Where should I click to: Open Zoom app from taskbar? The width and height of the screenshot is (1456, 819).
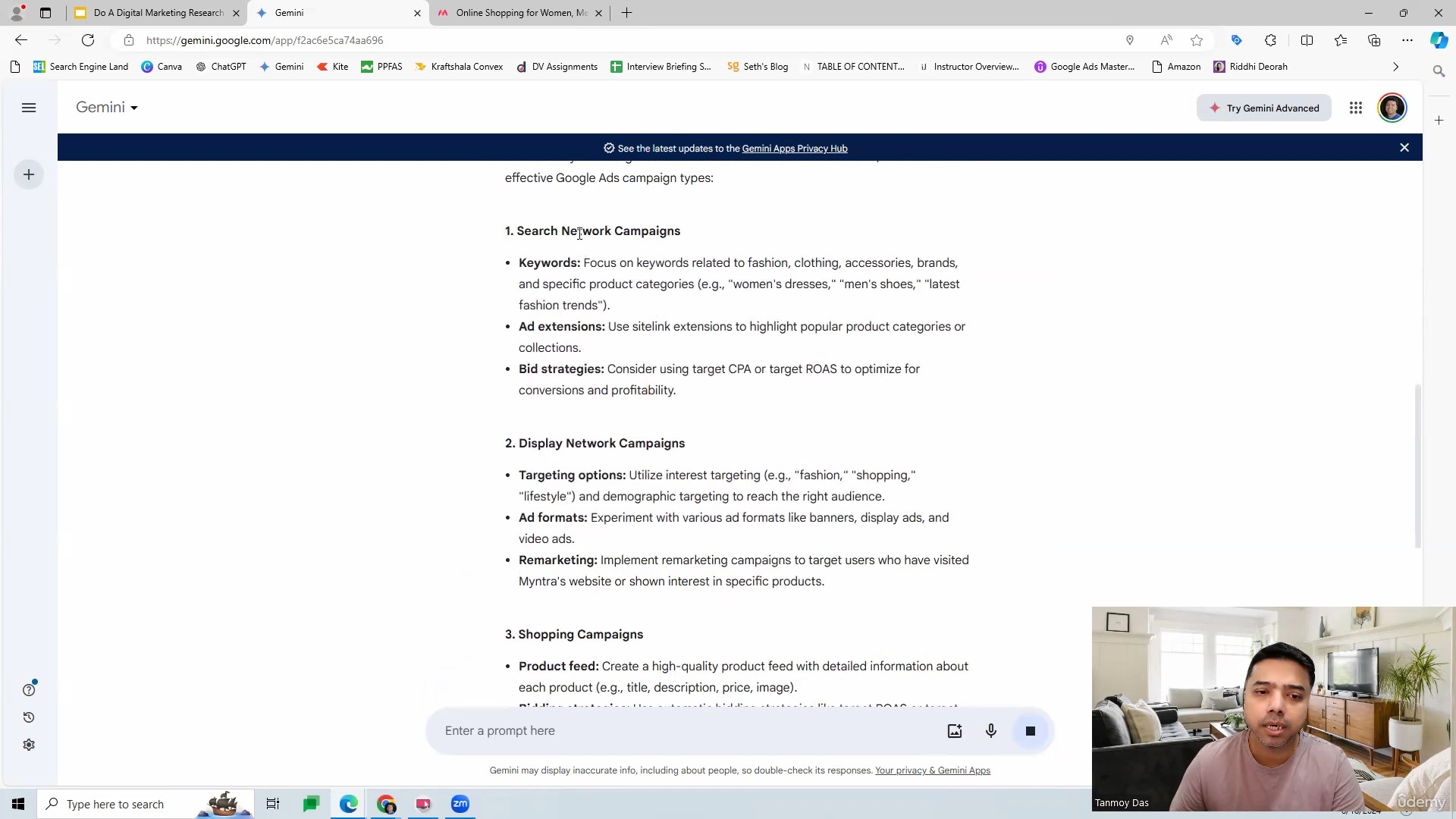(460, 804)
